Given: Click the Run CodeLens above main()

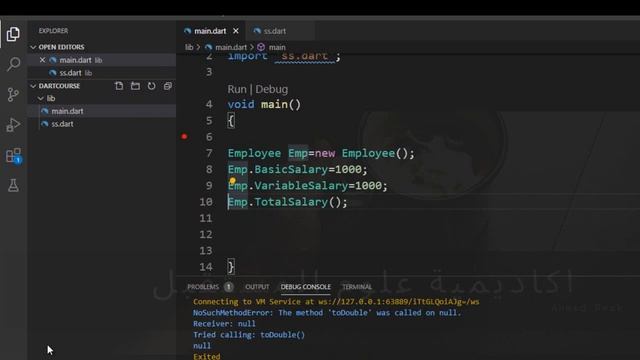Looking at the screenshot, I should coord(237,89).
